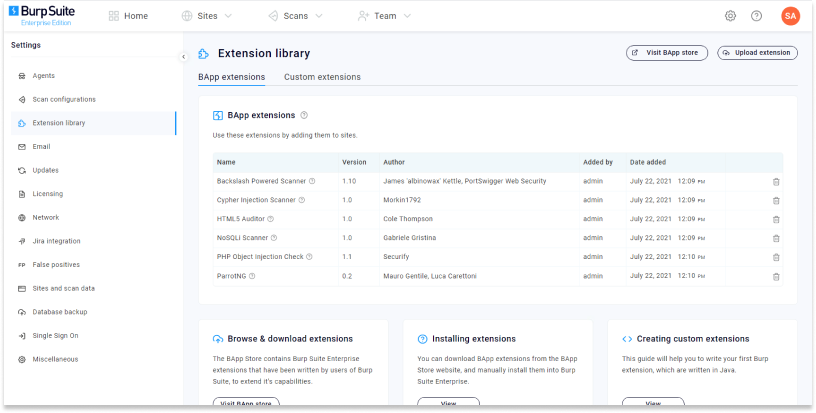Open Scan configurations settings
This screenshot has width=816, height=413.
[94, 99]
